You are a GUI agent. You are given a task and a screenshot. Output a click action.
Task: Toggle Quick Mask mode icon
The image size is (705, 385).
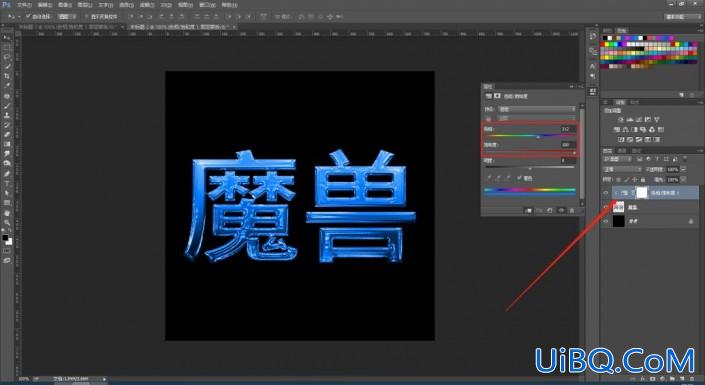coord(6,251)
